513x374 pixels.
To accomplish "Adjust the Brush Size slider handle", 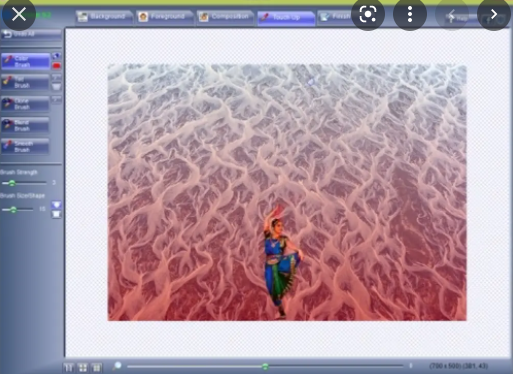I will (13, 209).
